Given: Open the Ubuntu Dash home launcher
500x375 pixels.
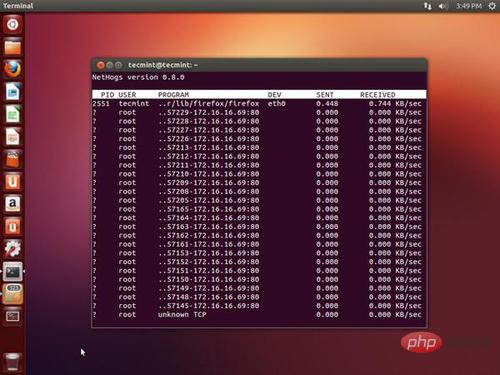Looking at the screenshot, I should point(13,24).
